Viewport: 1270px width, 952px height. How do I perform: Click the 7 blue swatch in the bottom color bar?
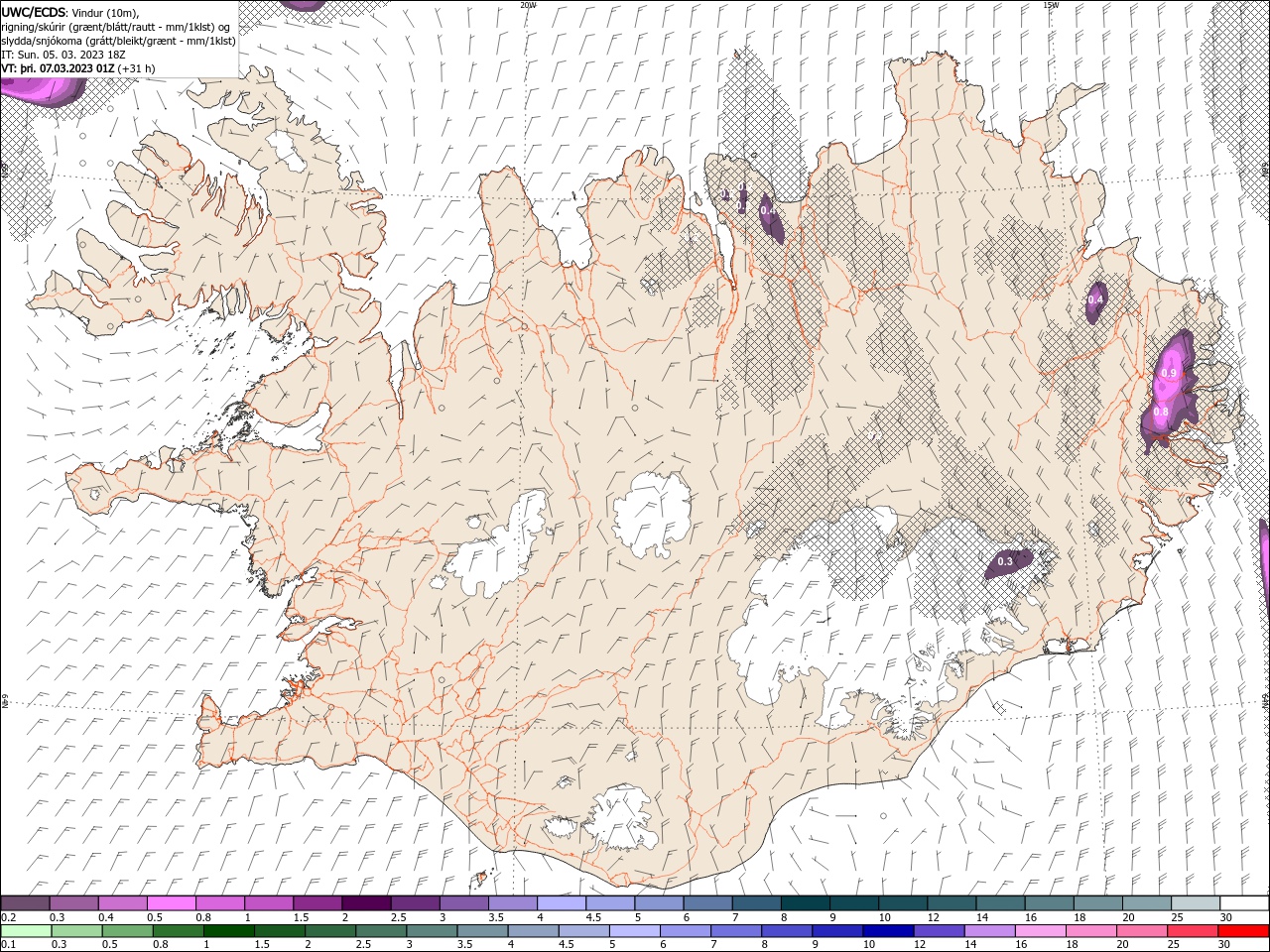click(736, 930)
